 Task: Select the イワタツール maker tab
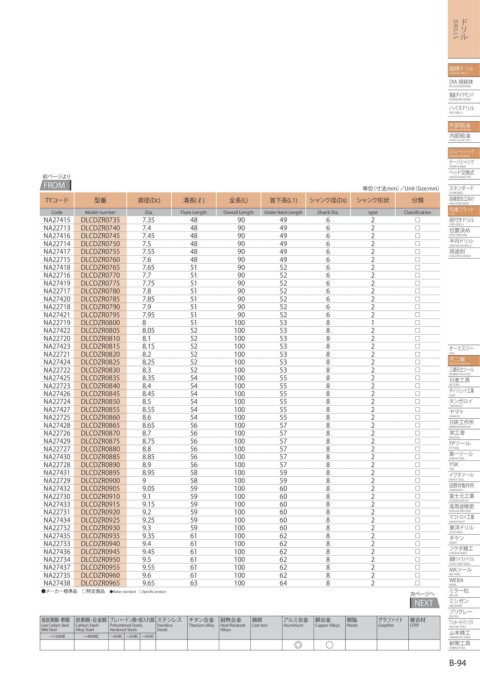pyautogui.click(x=464, y=476)
